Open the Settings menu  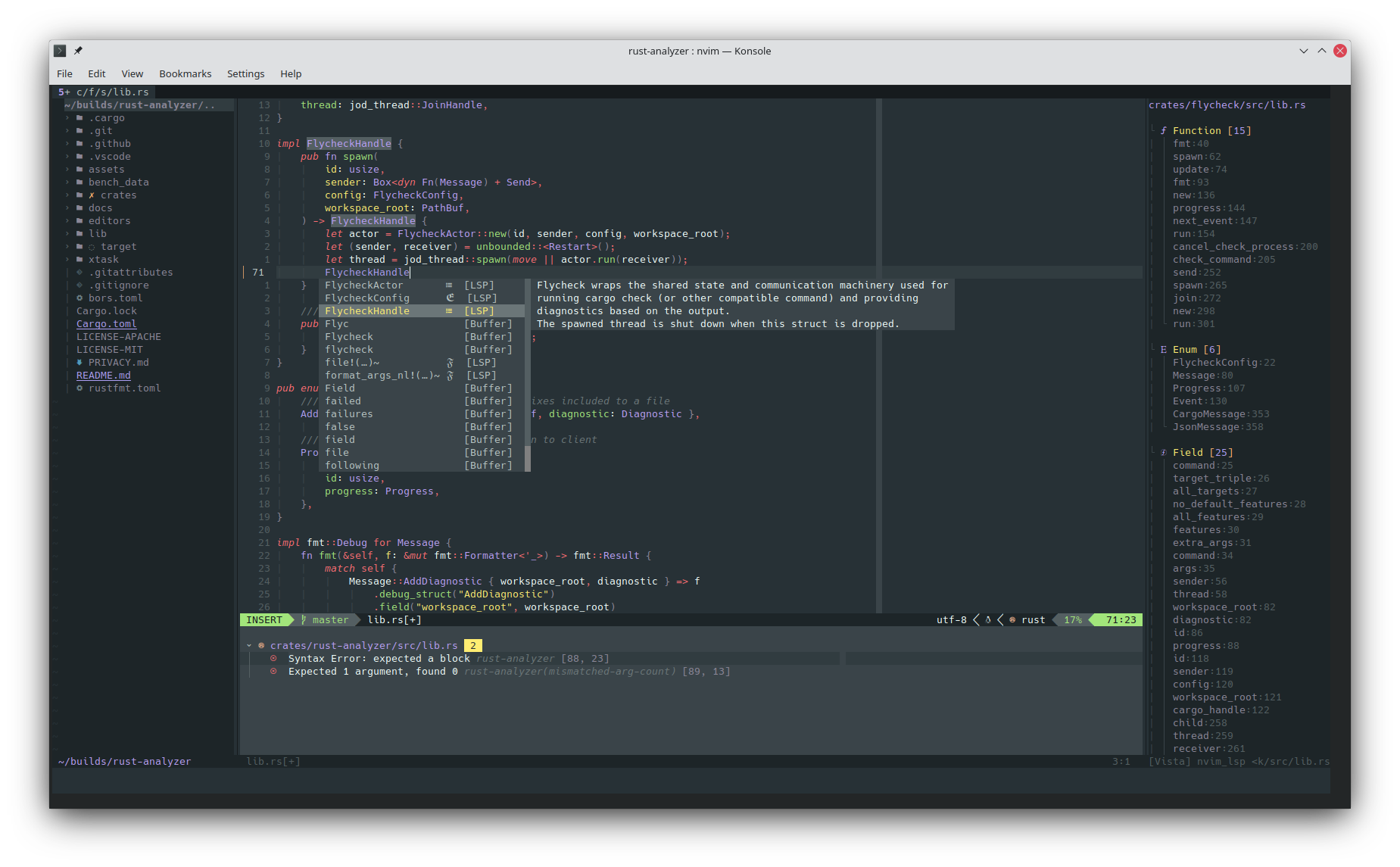click(245, 73)
